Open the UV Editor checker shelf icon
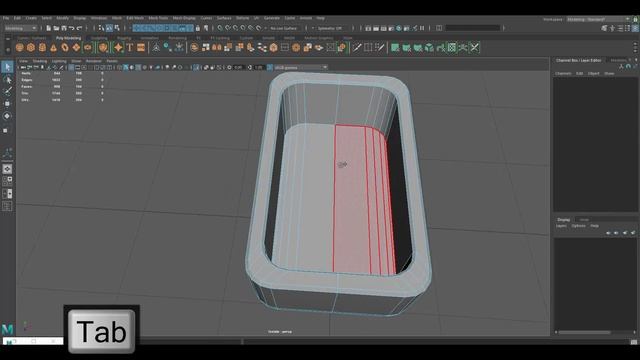 451,48
